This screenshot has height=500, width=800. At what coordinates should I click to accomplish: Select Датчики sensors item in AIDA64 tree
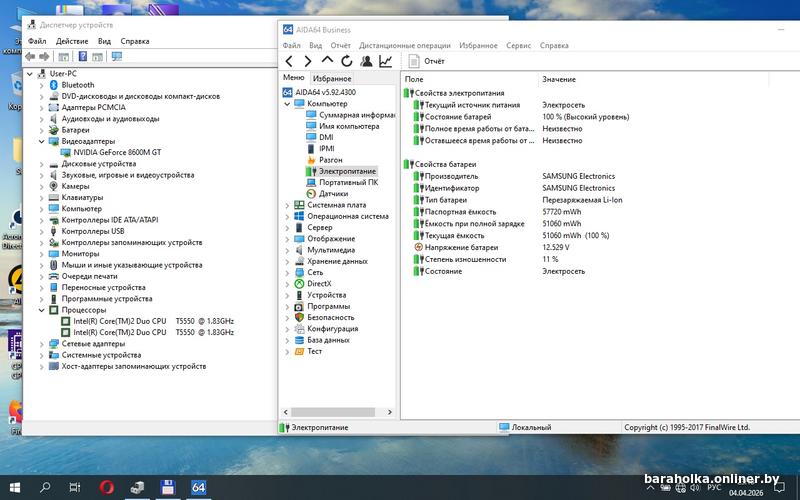[x=333, y=194]
